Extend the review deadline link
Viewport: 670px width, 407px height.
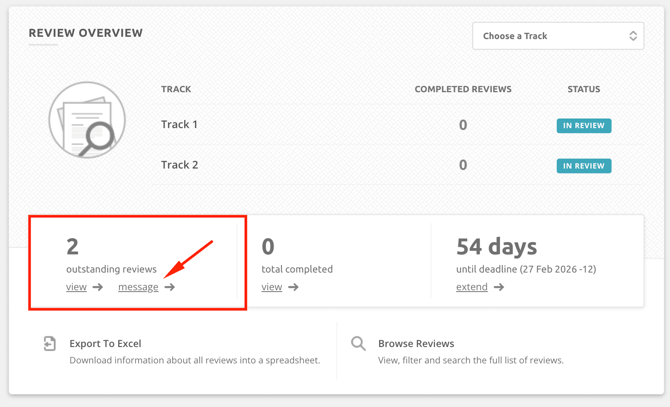coord(472,287)
